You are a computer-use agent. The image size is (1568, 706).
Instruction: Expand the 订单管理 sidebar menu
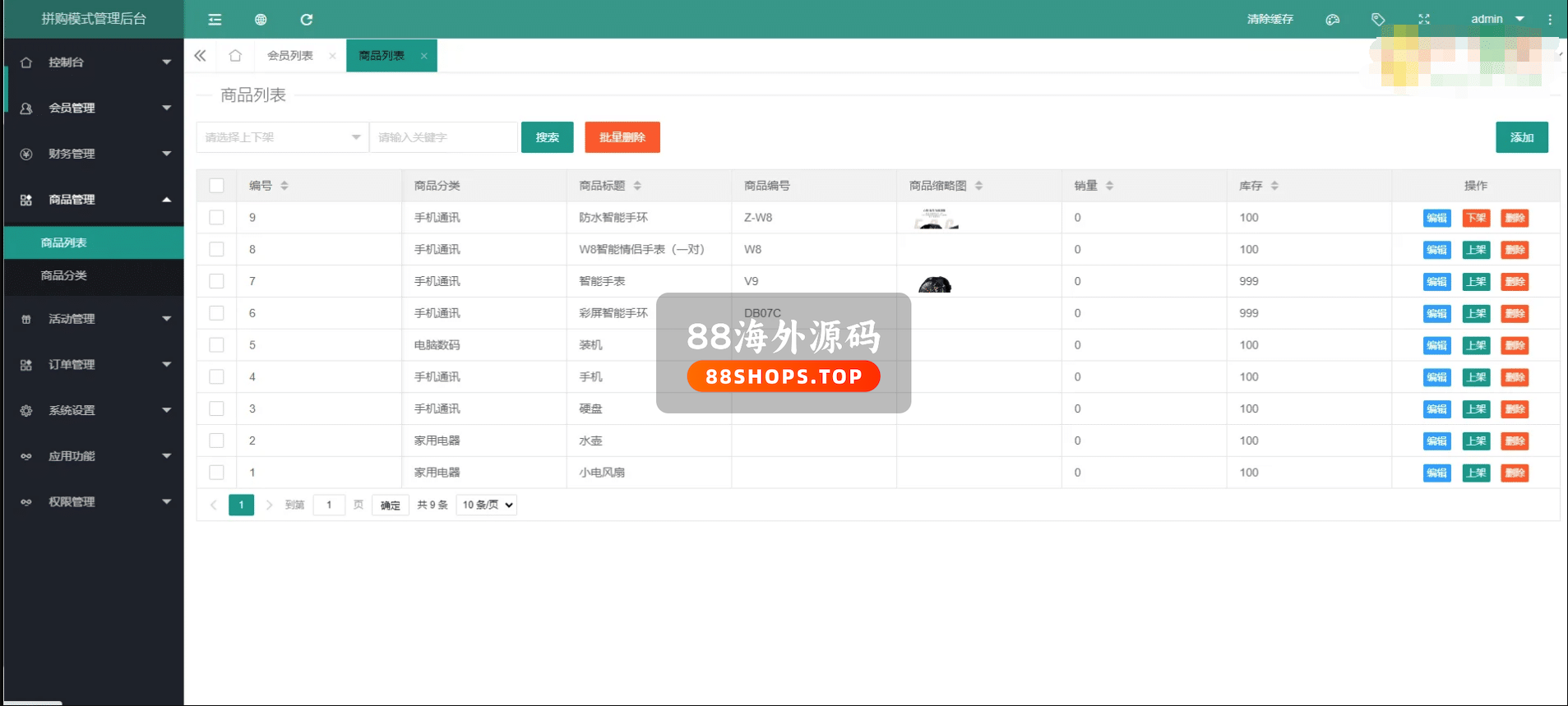94,365
